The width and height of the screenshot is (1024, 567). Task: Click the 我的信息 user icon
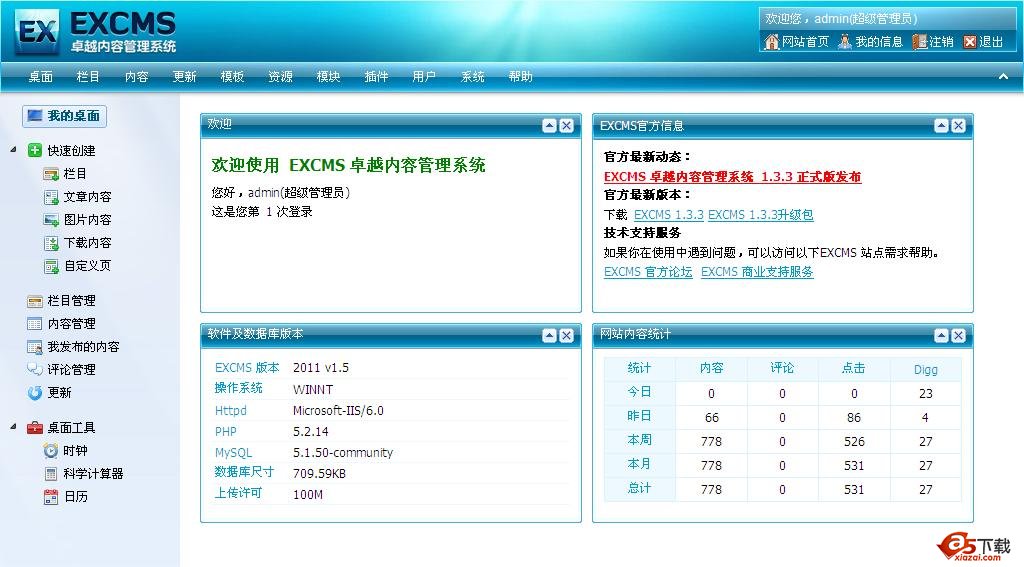pyautogui.click(x=845, y=42)
